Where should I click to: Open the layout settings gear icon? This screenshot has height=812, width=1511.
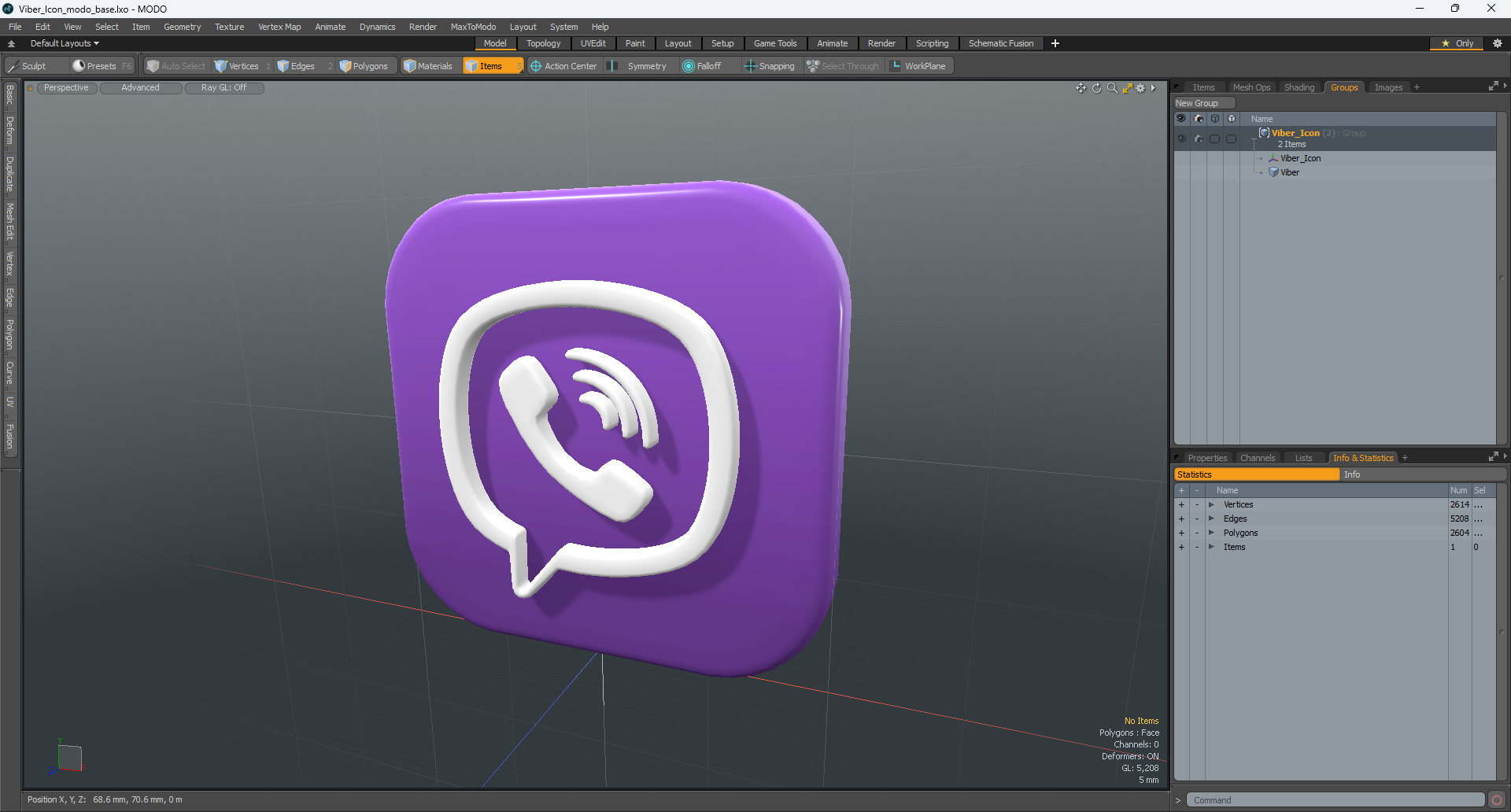point(1497,43)
